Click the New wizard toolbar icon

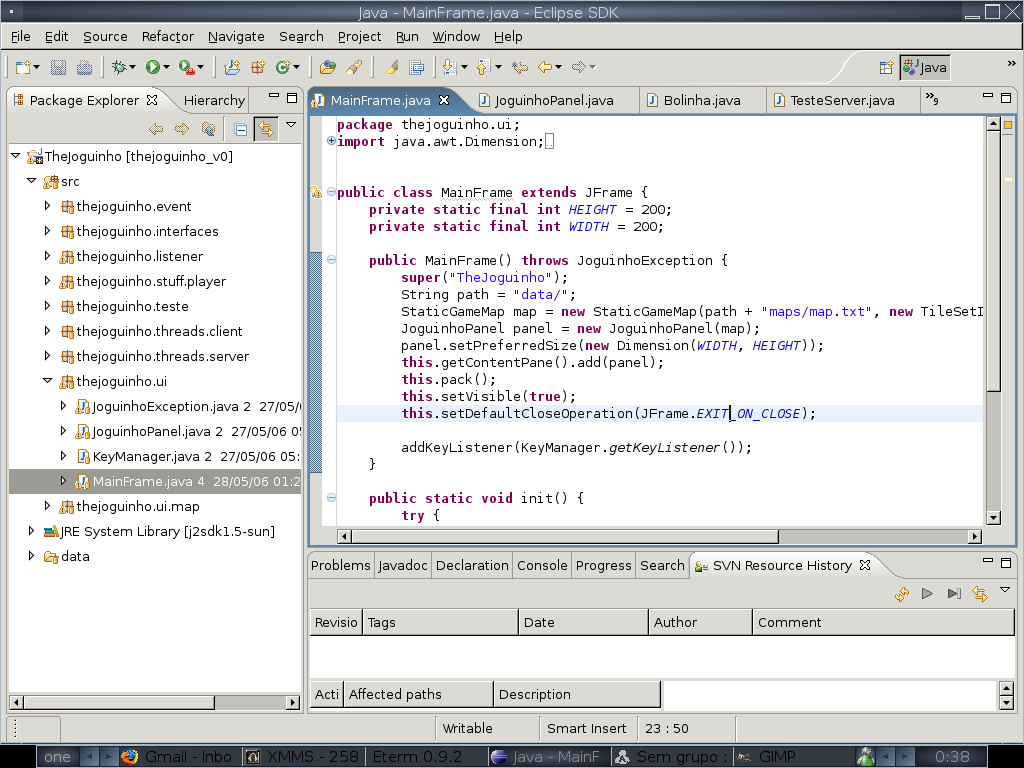[24, 67]
